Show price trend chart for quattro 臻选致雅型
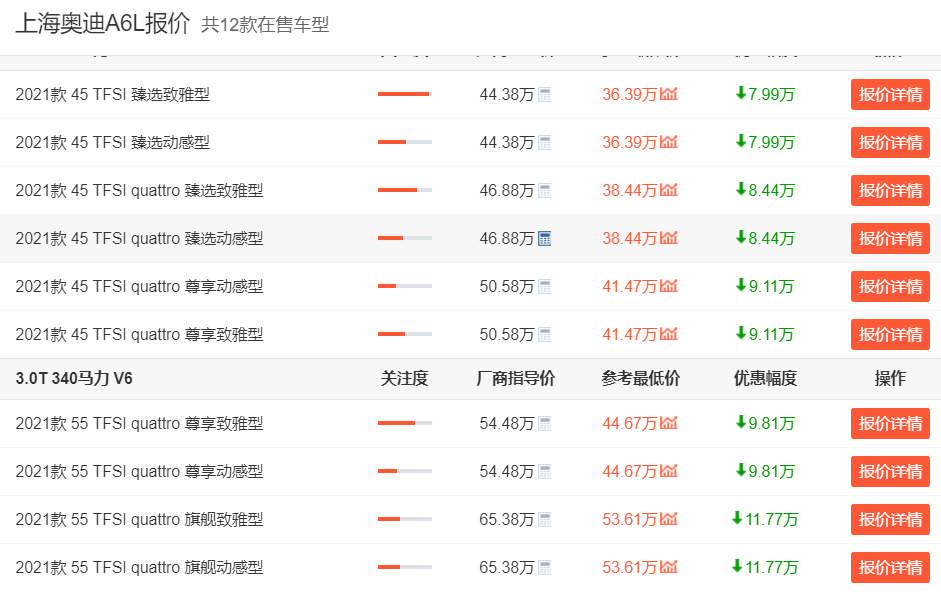This screenshot has height=602, width=941. [x=669, y=190]
